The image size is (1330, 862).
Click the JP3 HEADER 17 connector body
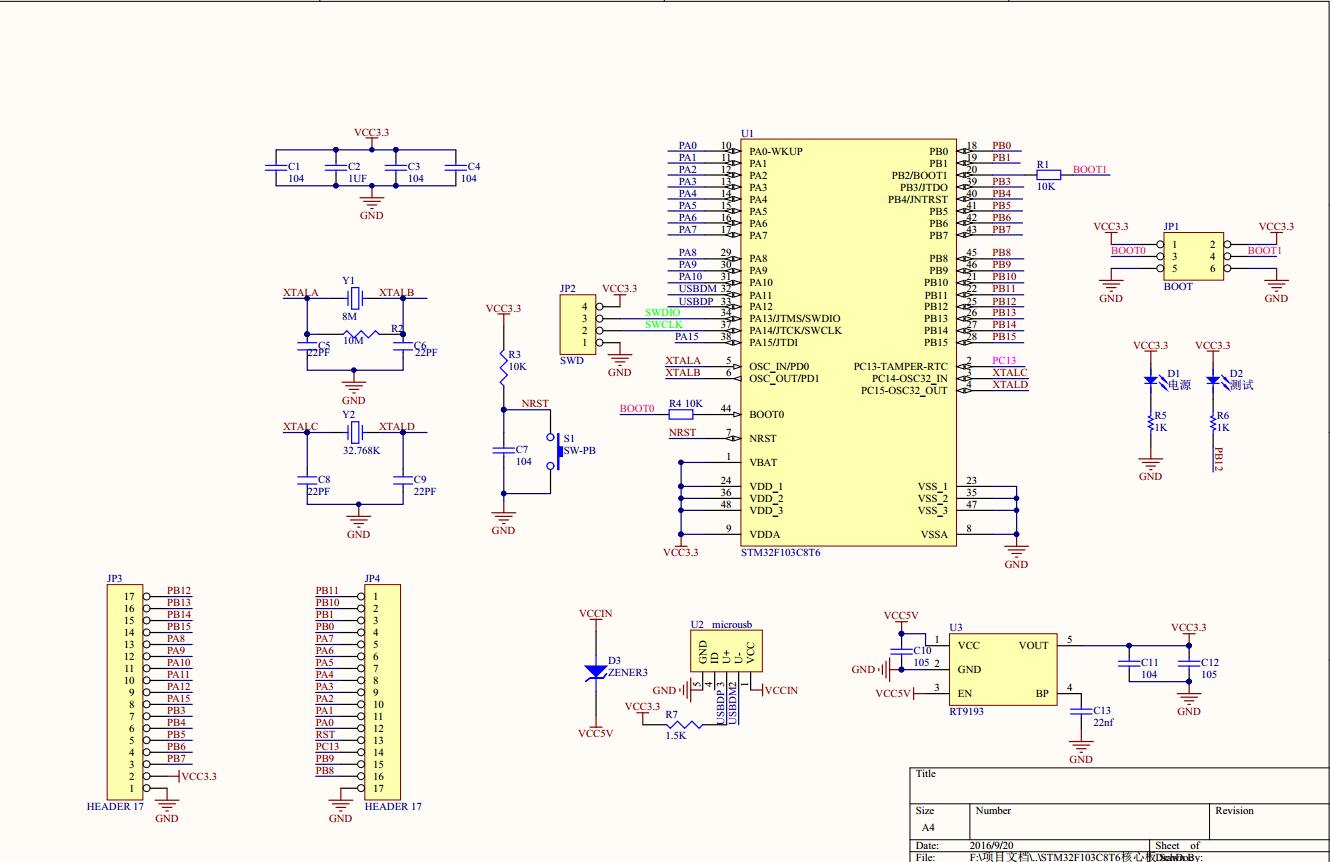pos(124,692)
